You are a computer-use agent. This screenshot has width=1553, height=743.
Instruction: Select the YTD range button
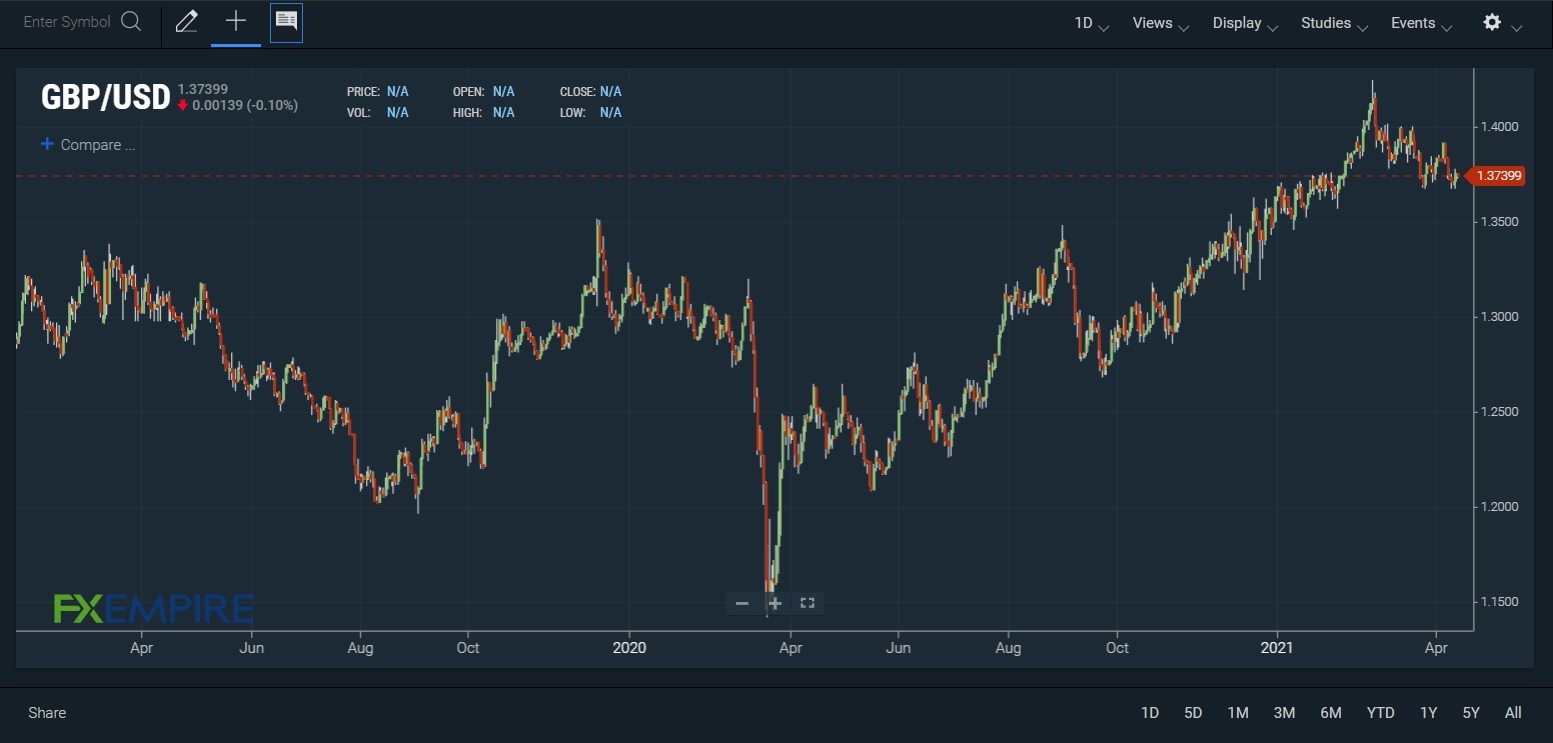pyautogui.click(x=1380, y=713)
